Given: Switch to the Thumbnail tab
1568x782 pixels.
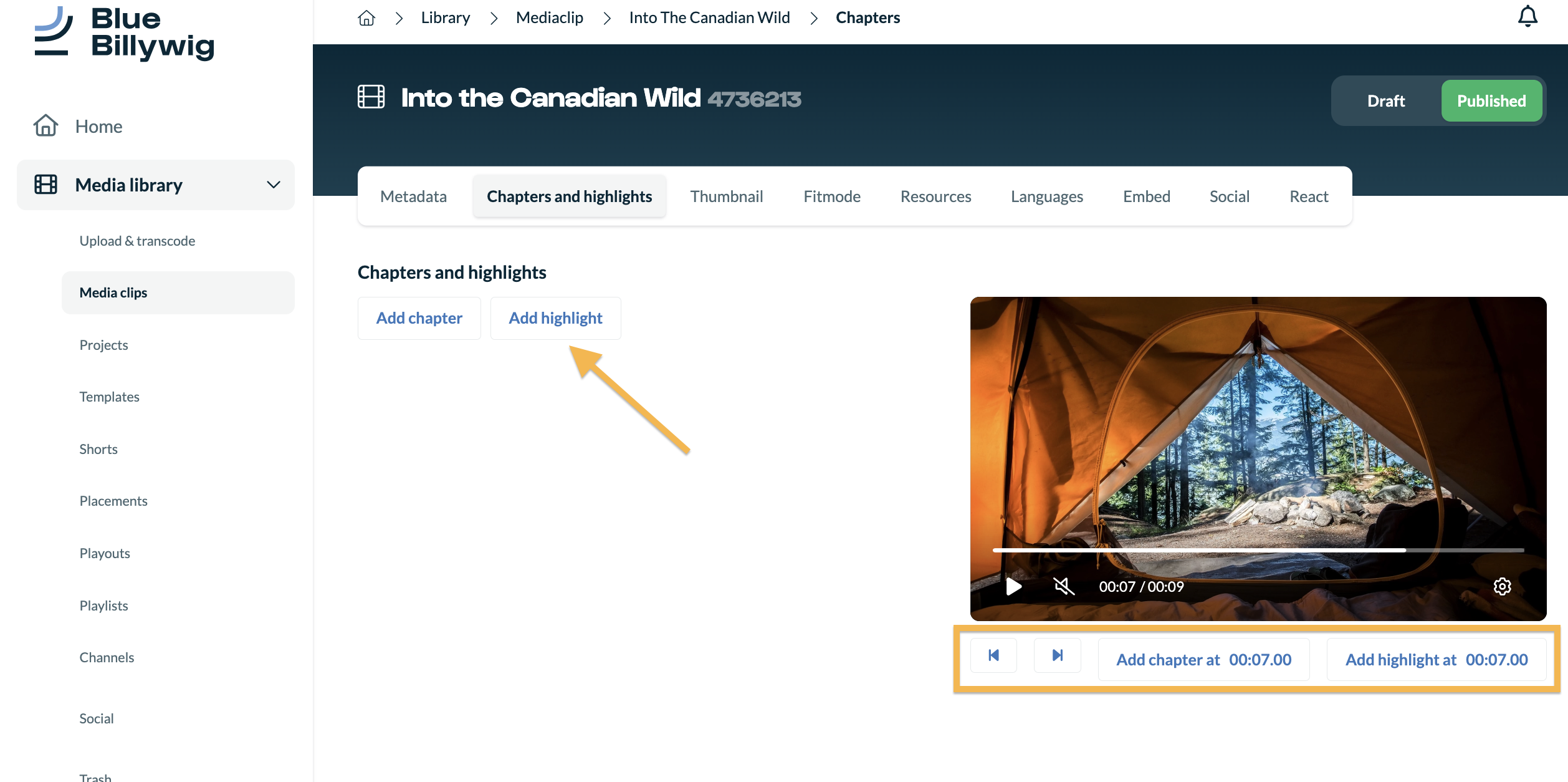Looking at the screenshot, I should click(x=727, y=196).
